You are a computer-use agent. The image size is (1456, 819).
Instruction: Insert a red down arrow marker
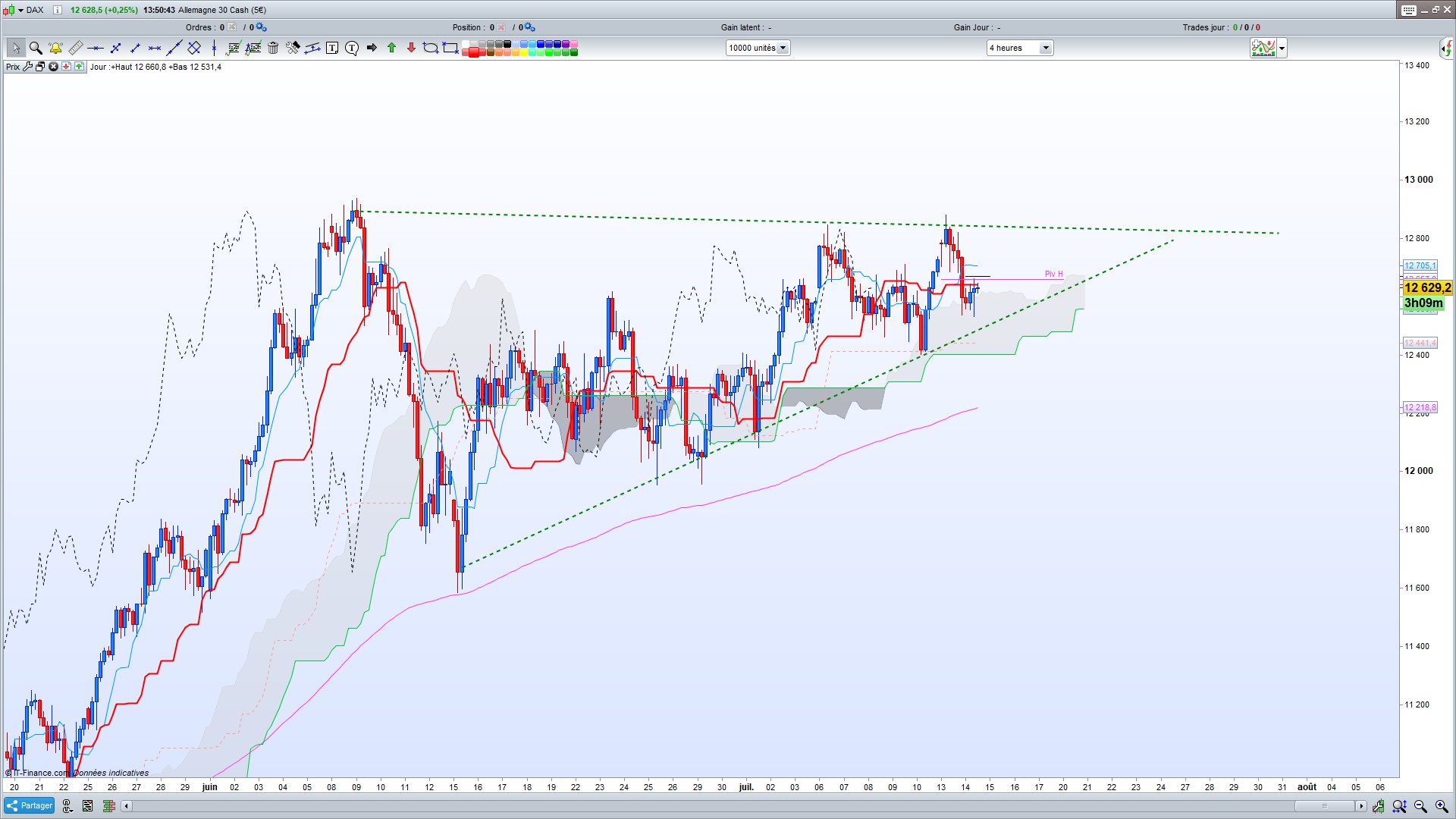pos(411,48)
